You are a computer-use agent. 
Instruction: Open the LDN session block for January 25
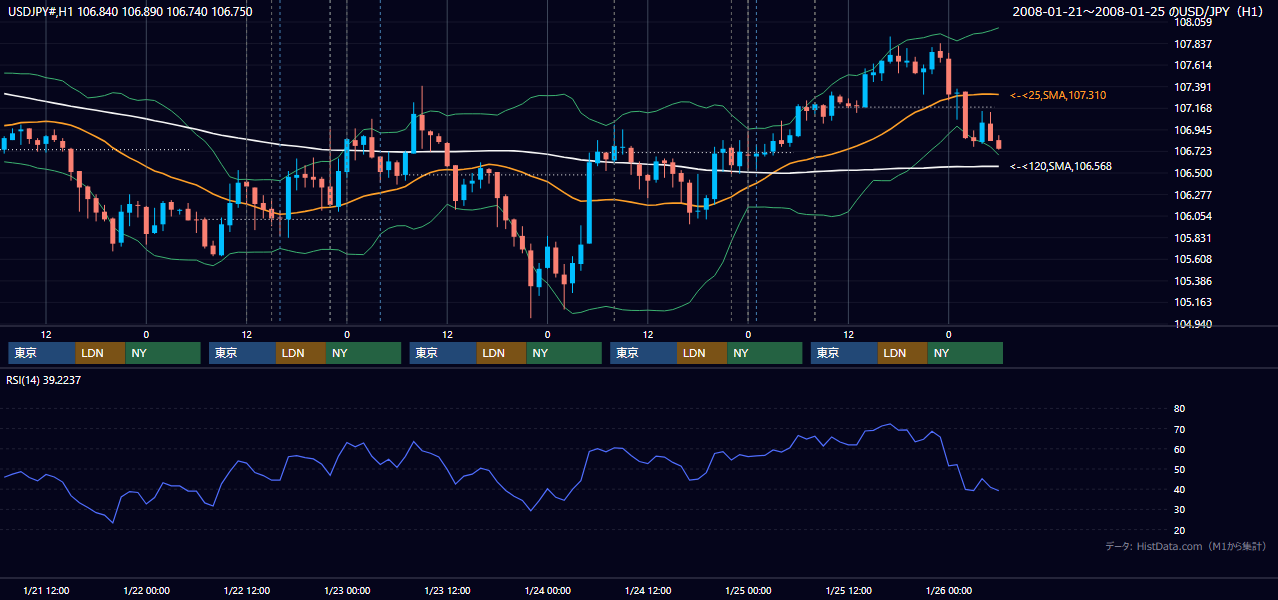point(904,353)
